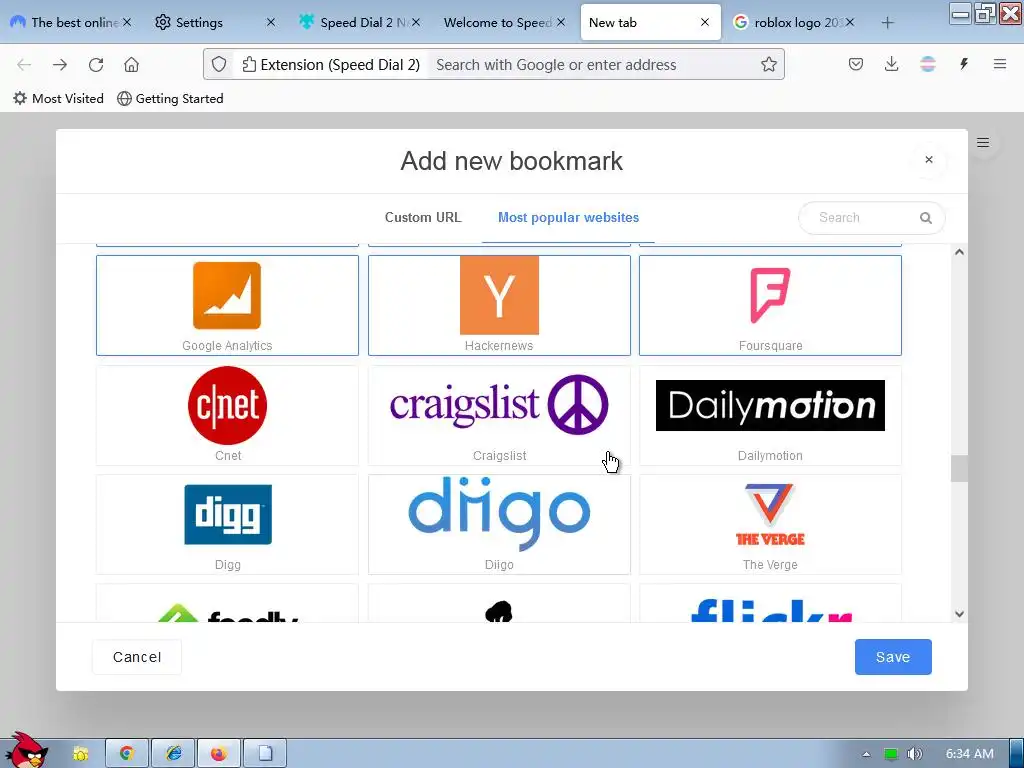The image size is (1024, 768).
Task: Open the Most Visited bookmarks folder
Action: pos(59,99)
